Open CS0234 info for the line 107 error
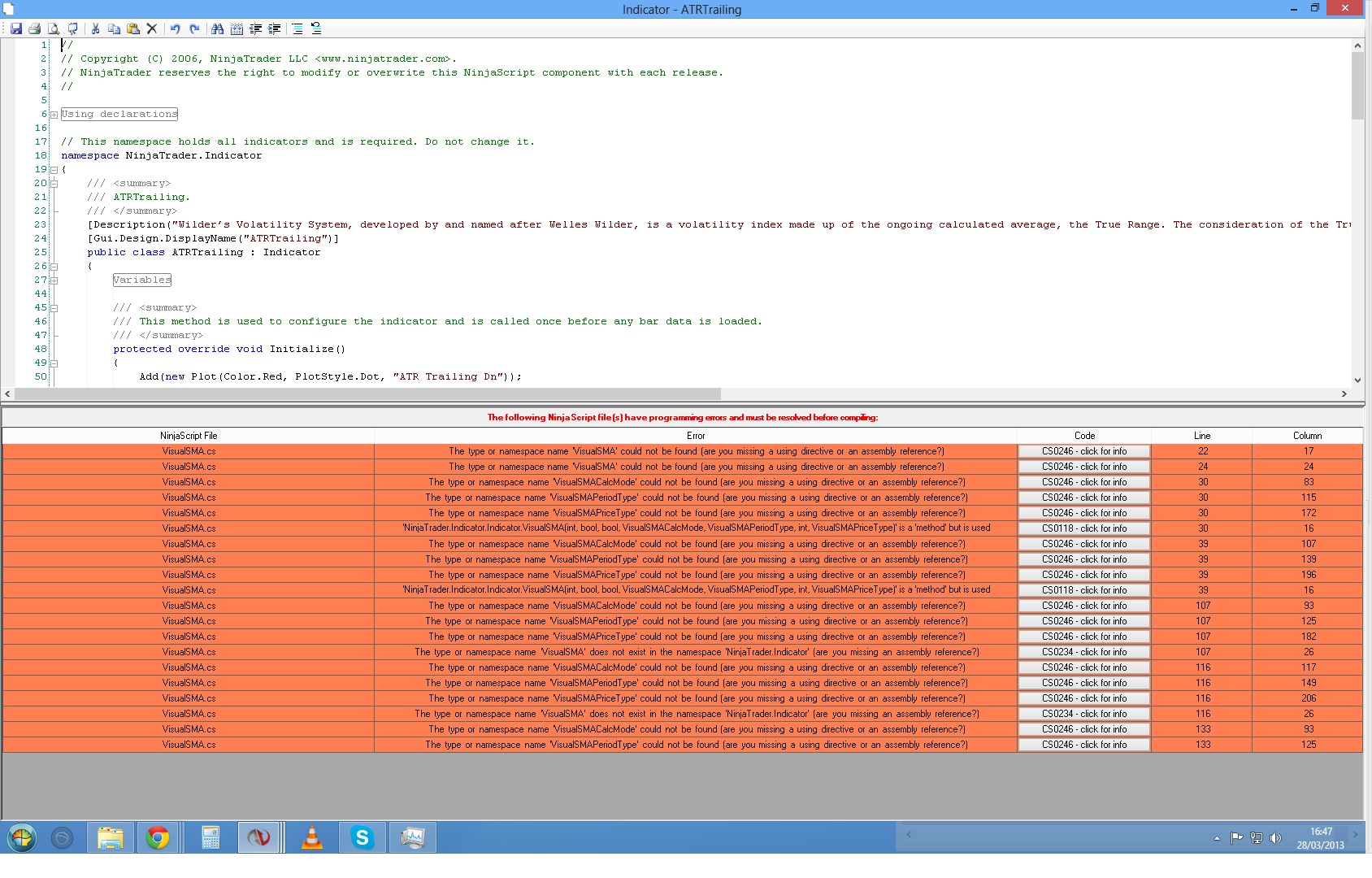Viewport: 1372px width, 878px height. [1084, 652]
